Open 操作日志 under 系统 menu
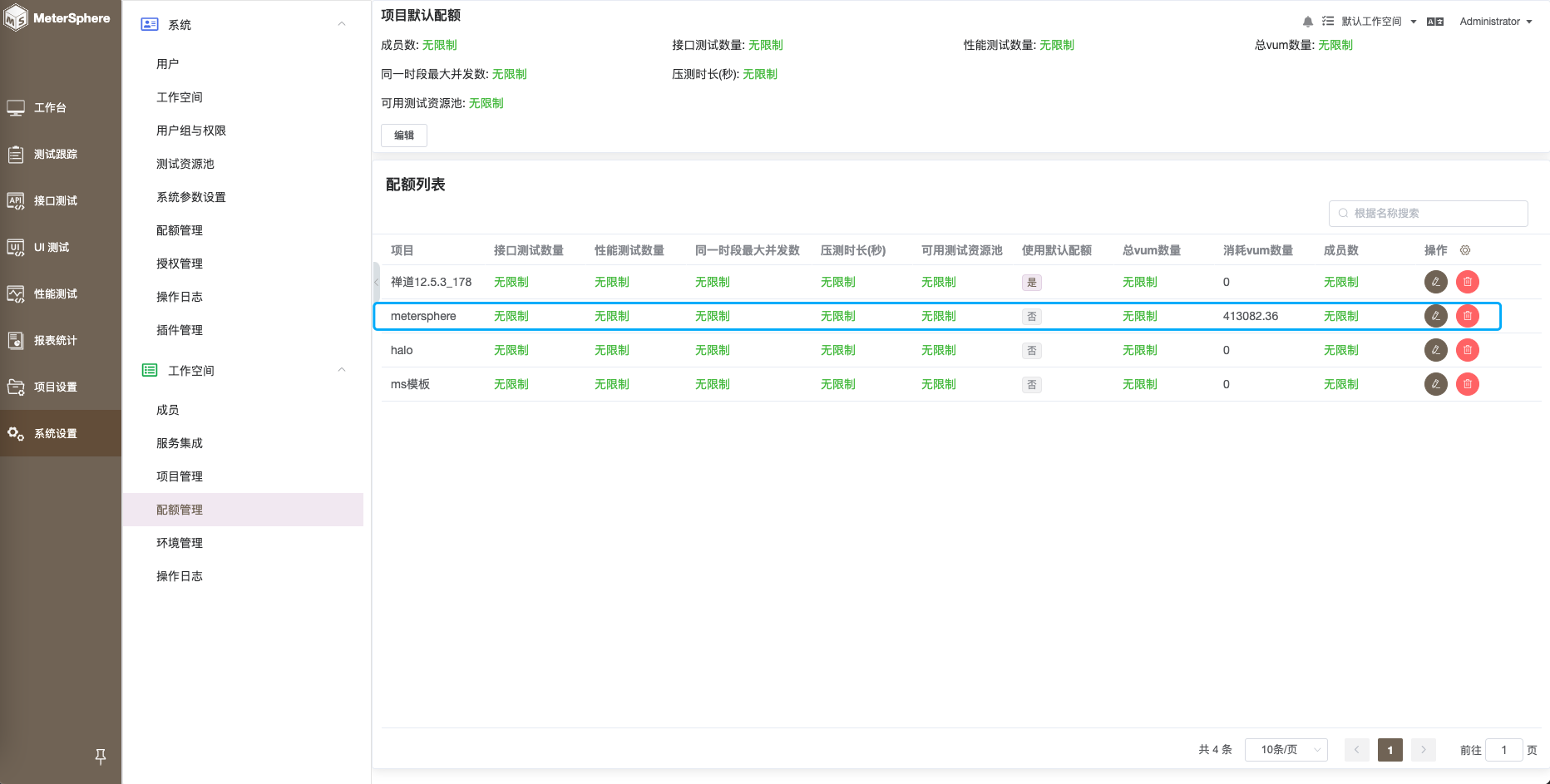1550x784 pixels. [x=243, y=297]
